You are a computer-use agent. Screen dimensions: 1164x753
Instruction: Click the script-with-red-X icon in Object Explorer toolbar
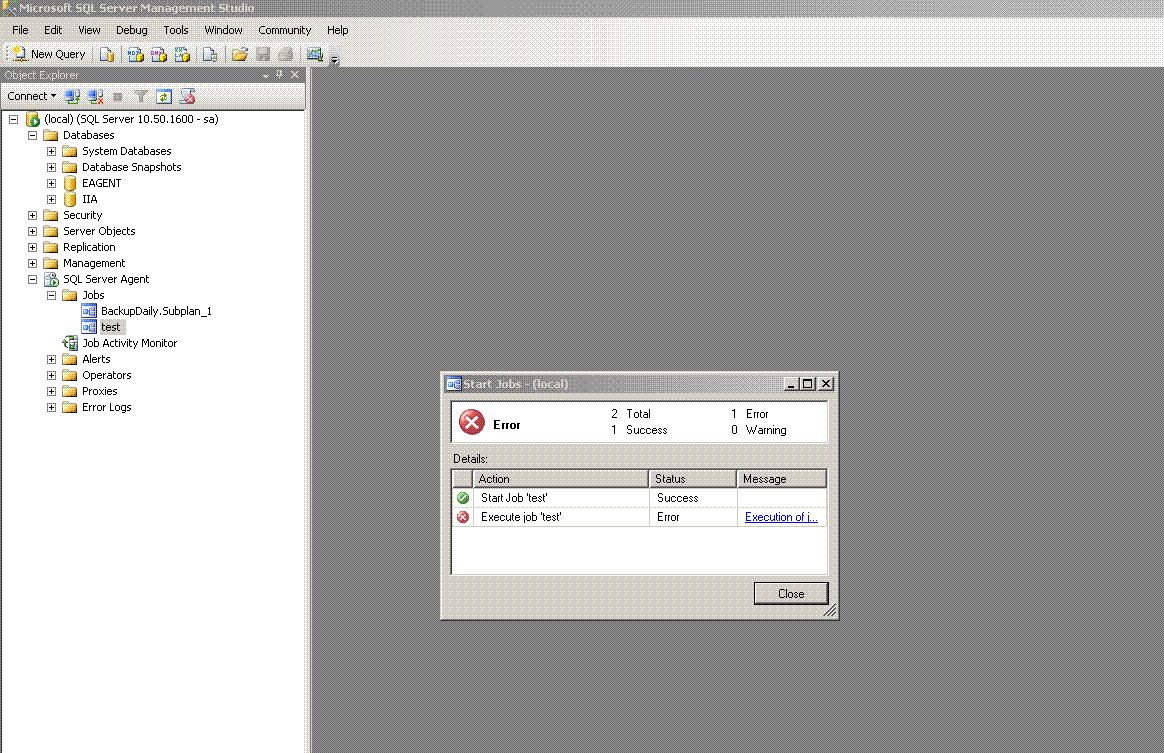(187, 97)
